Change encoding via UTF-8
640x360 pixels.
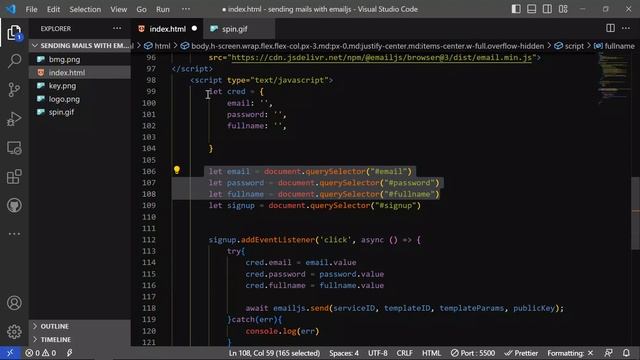click(378, 353)
